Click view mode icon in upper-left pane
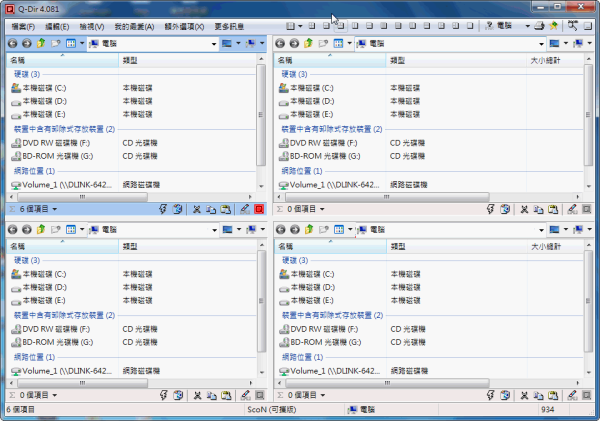The image size is (600, 421). coord(71,44)
